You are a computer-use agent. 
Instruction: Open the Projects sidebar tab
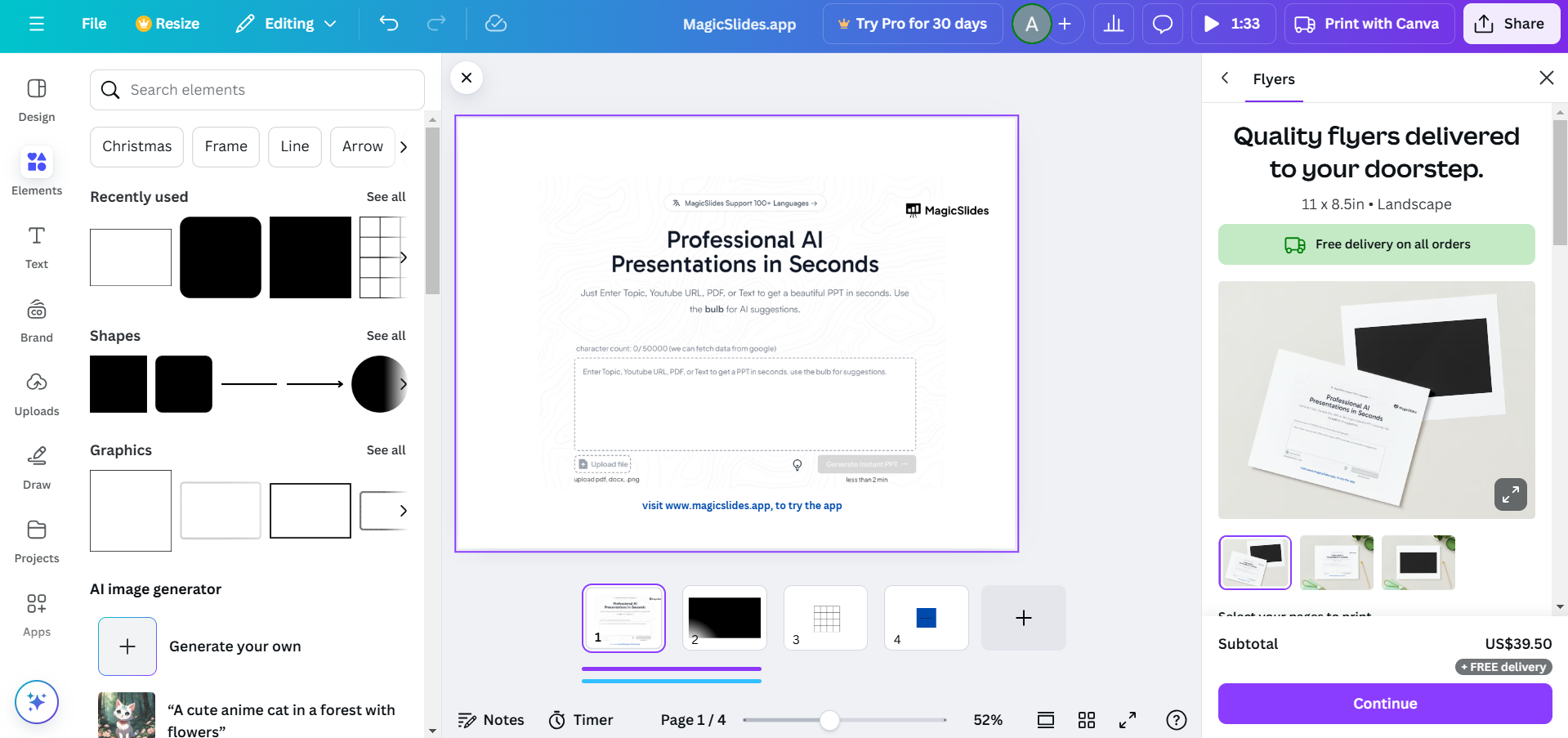[x=37, y=541]
